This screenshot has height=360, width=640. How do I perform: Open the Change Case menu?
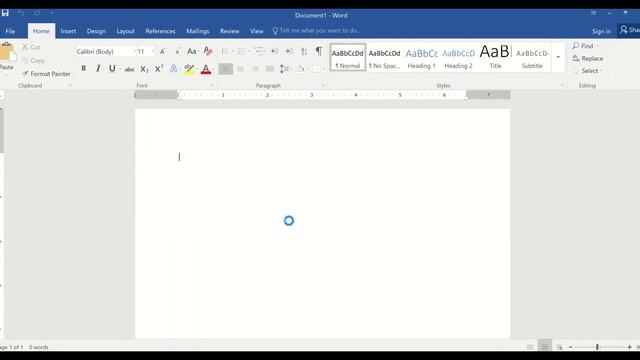pos(192,51)
